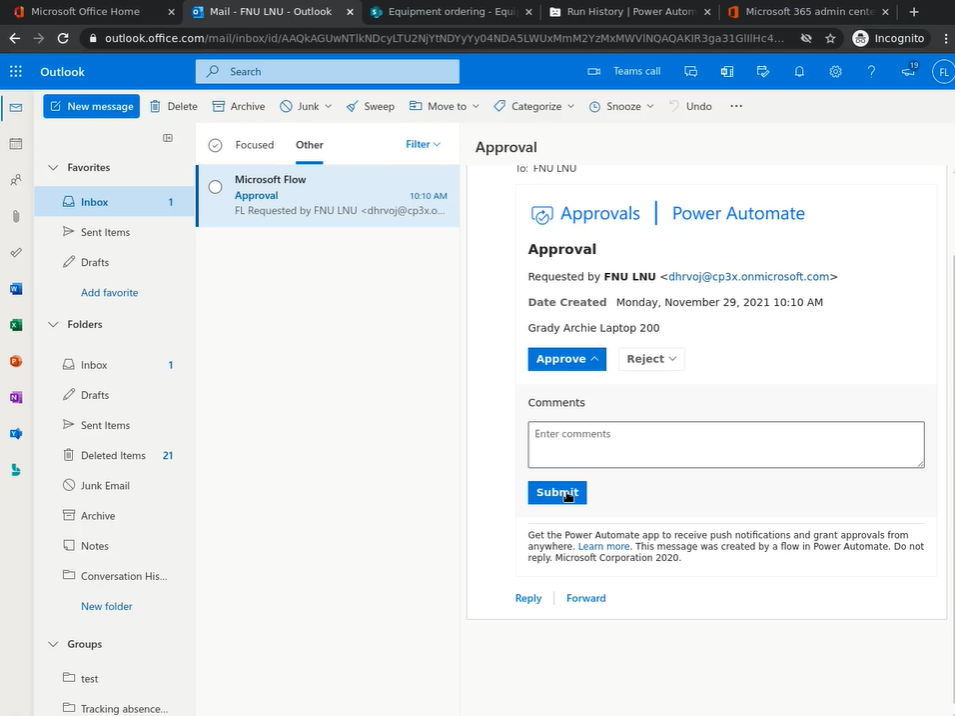Archive the selected message

239,106
